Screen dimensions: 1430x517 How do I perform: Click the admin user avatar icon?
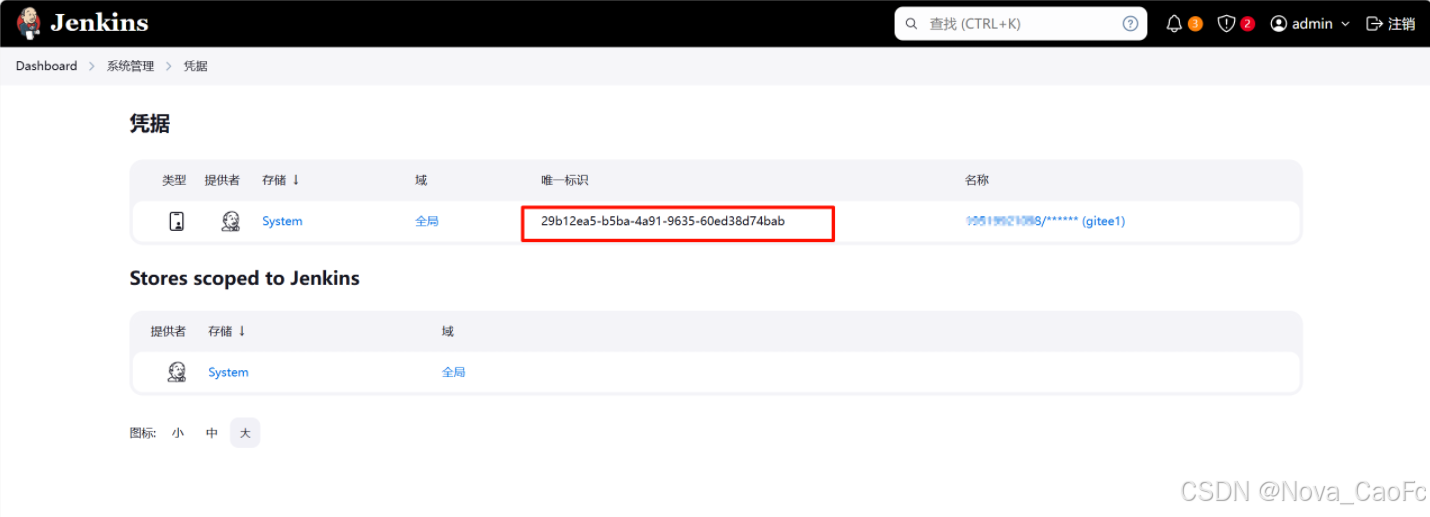1278,23
